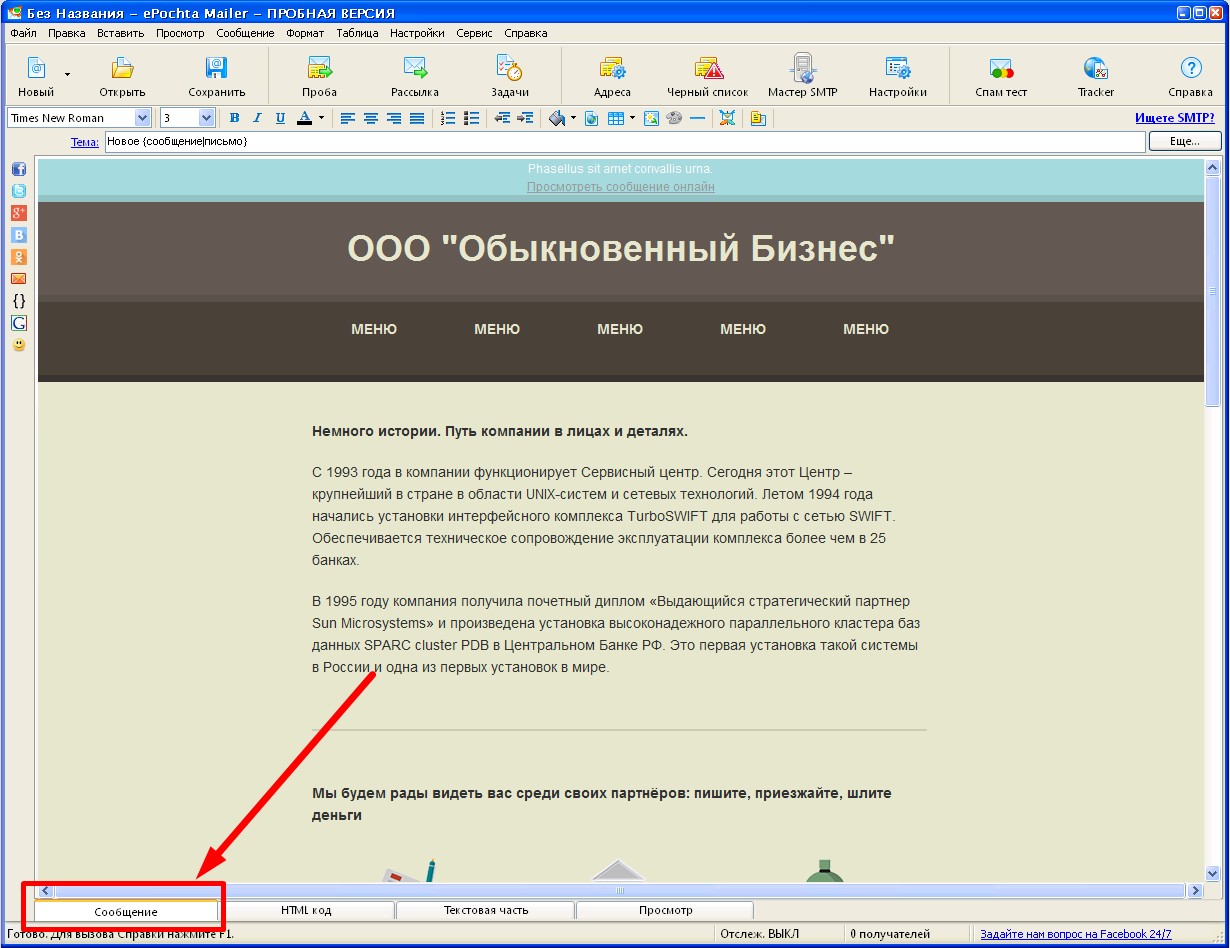1230x948 pixels.
Task: Start the mailing with Рассылка
Action: (415, 76)
